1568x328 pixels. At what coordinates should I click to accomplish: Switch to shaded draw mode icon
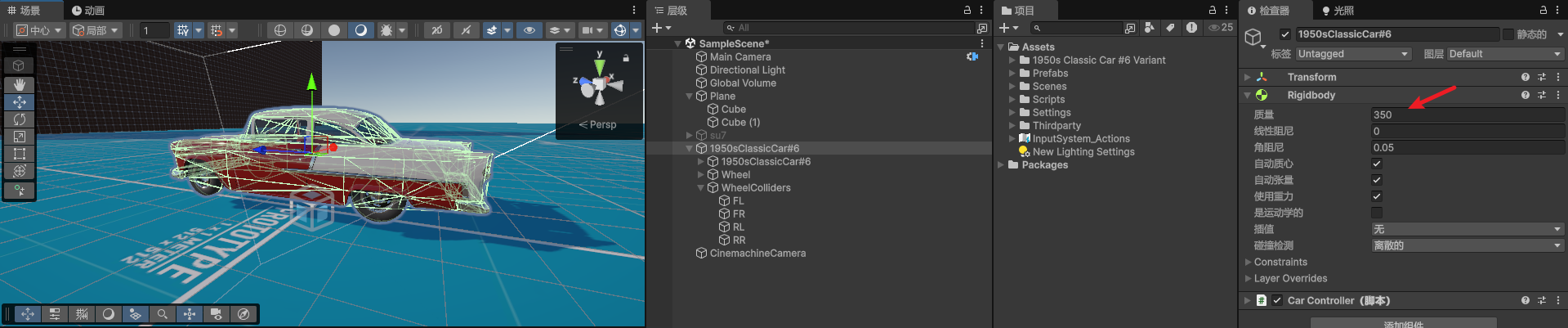click(x=361, y=30)
